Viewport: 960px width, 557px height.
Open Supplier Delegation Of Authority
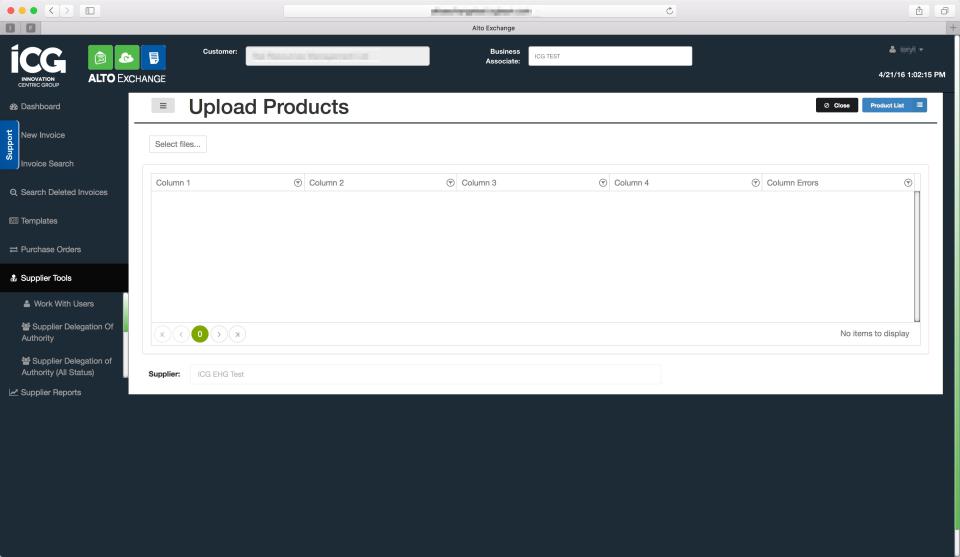point(67,332)
